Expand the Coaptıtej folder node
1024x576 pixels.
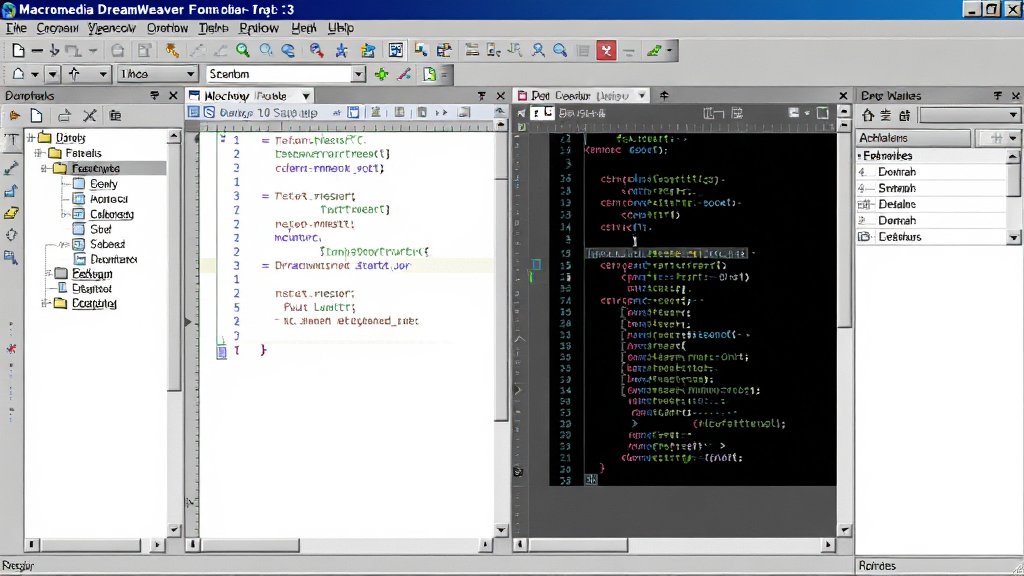coord(45,303)
